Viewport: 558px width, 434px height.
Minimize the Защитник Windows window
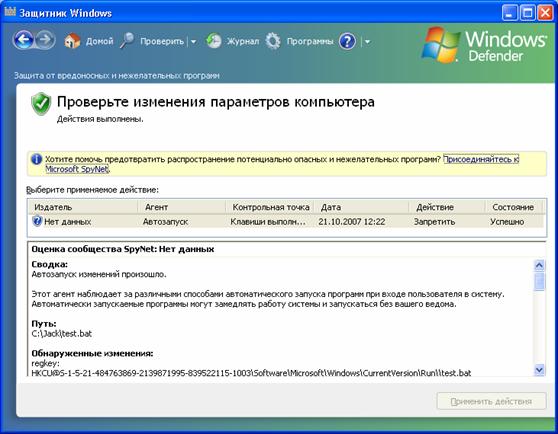click(x=510, y=14)
